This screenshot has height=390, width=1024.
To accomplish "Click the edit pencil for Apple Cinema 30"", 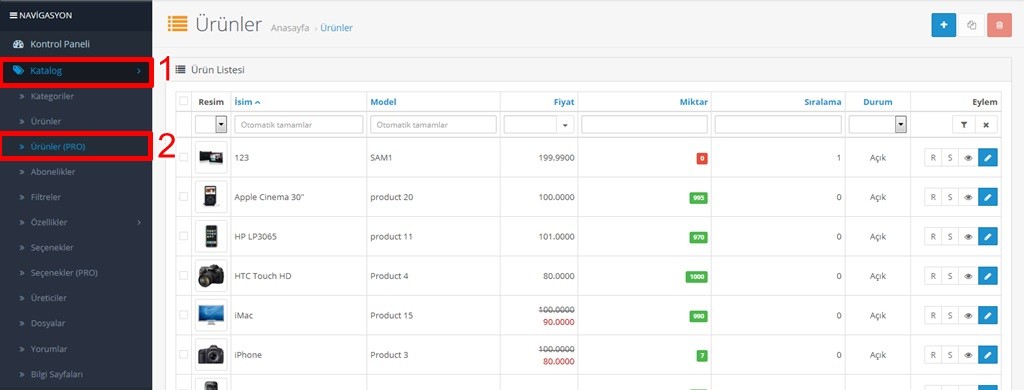I will pyautogui.click(x=987, y=197).
